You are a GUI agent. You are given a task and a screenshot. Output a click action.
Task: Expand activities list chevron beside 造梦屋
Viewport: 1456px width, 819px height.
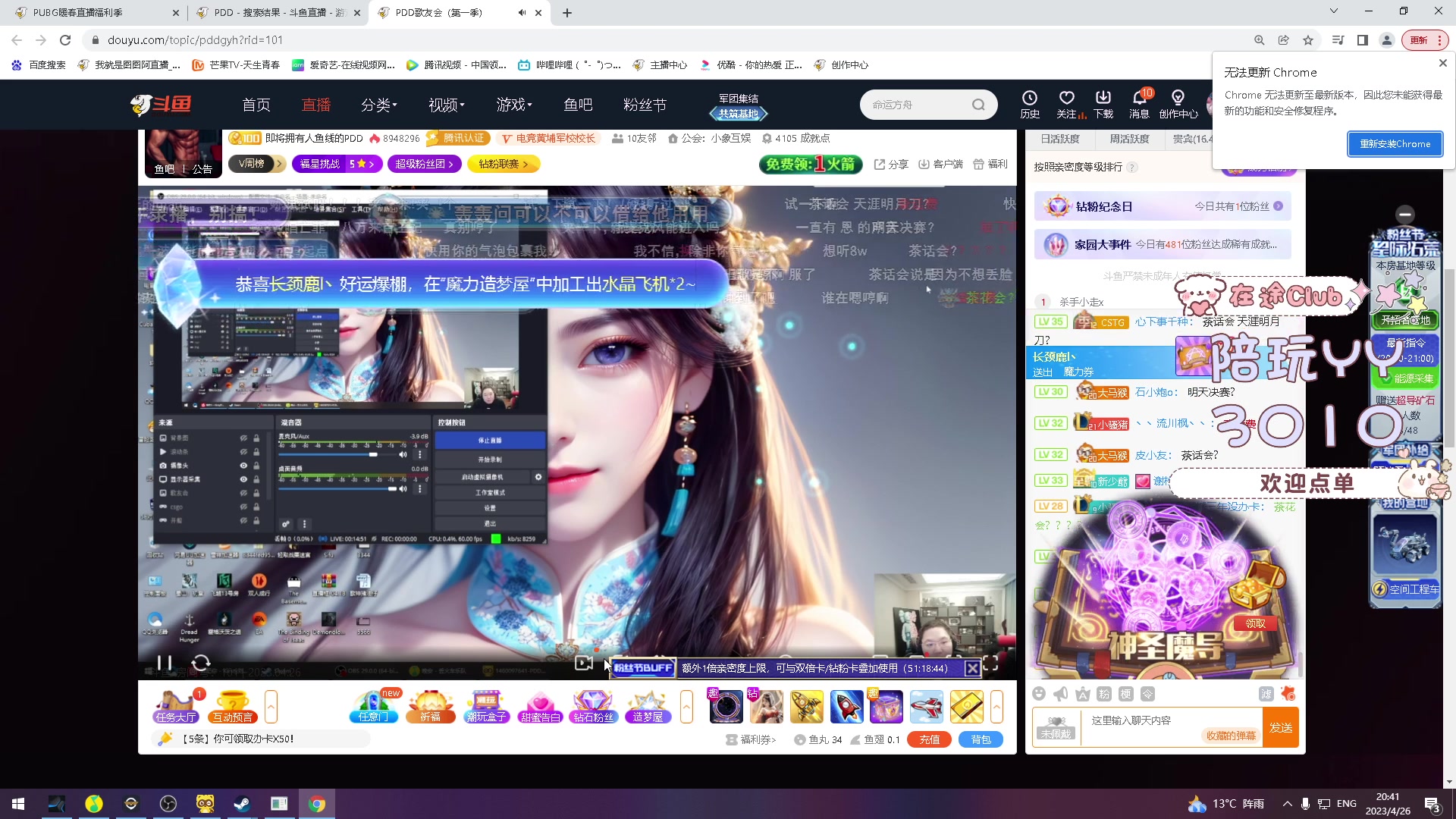[686, 707]
